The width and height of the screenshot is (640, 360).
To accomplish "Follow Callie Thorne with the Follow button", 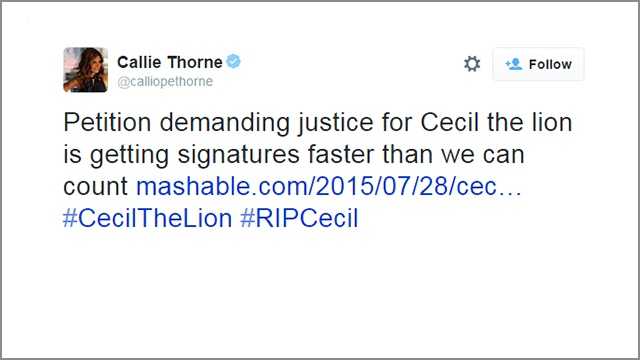I will click(538, 64).
